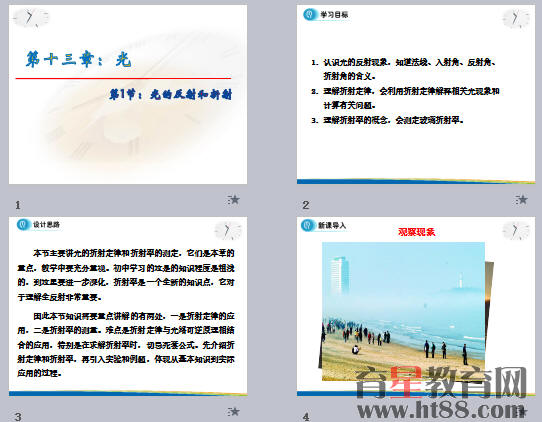Click the 第1节 subtitle on slide 1
The height and width of the screenshot is (422, 542).
click(x=170, y=94)
